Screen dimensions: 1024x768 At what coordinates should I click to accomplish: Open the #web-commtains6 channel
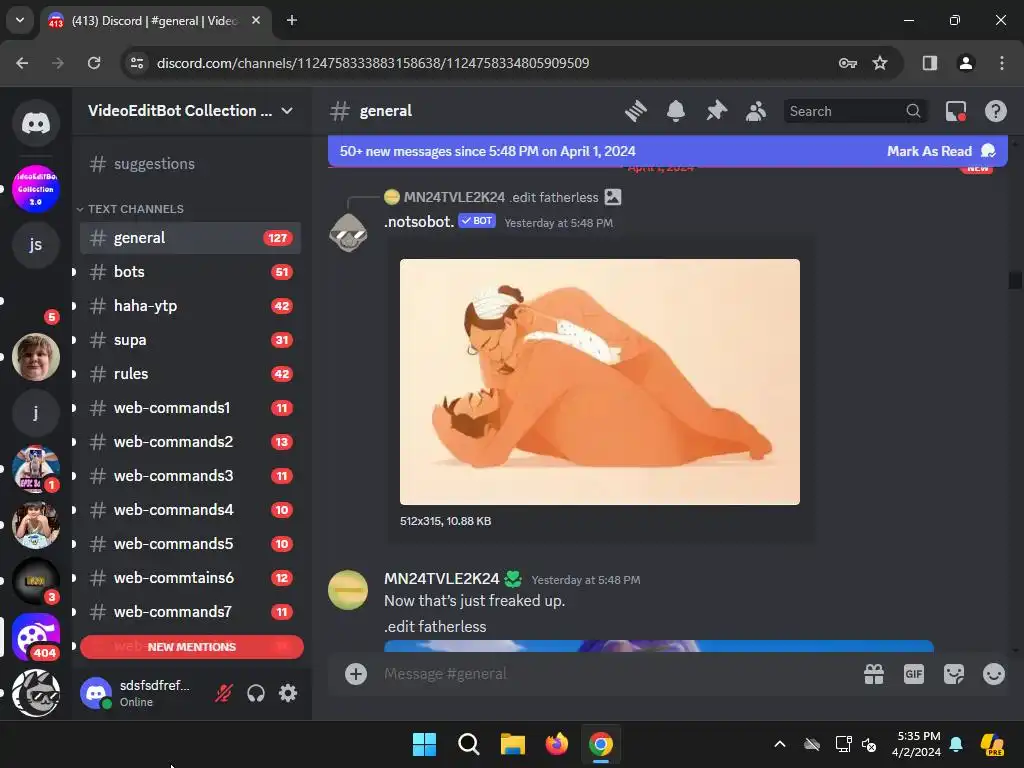tap(190, 577)
